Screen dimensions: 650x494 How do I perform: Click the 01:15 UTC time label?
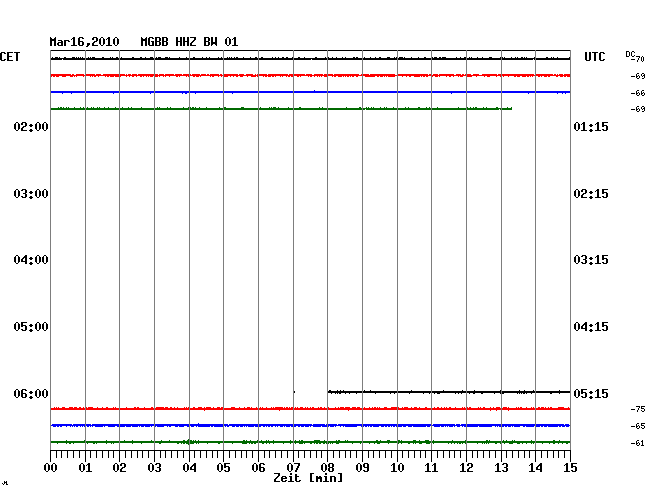[591, 126]
